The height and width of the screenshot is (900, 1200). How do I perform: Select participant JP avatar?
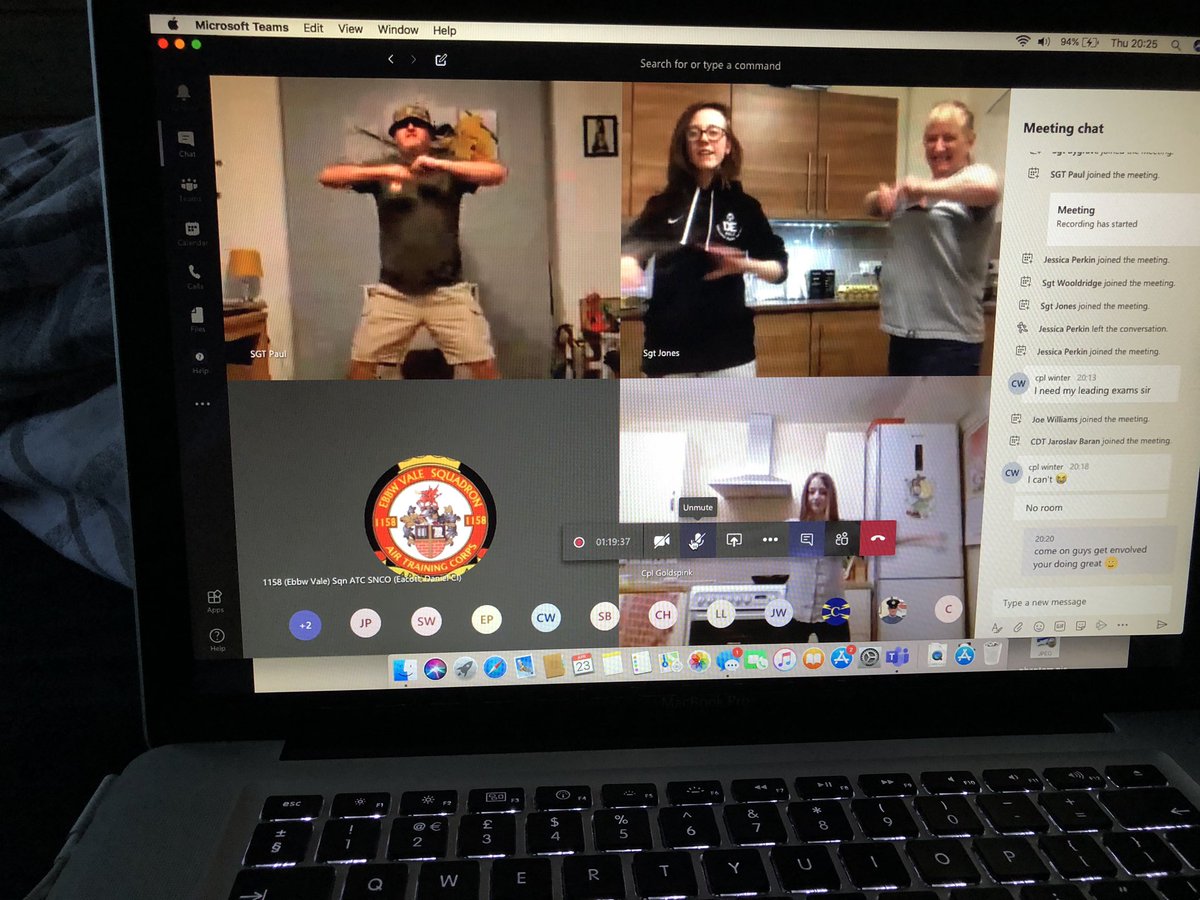click(x=365, y=623)
